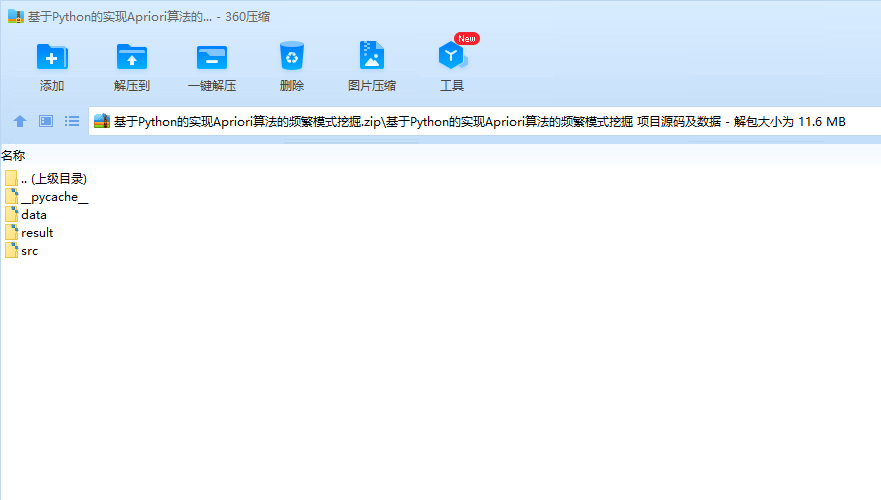Click the archive path address field
This screenshot has width=881, height=500.
point(484,121)
